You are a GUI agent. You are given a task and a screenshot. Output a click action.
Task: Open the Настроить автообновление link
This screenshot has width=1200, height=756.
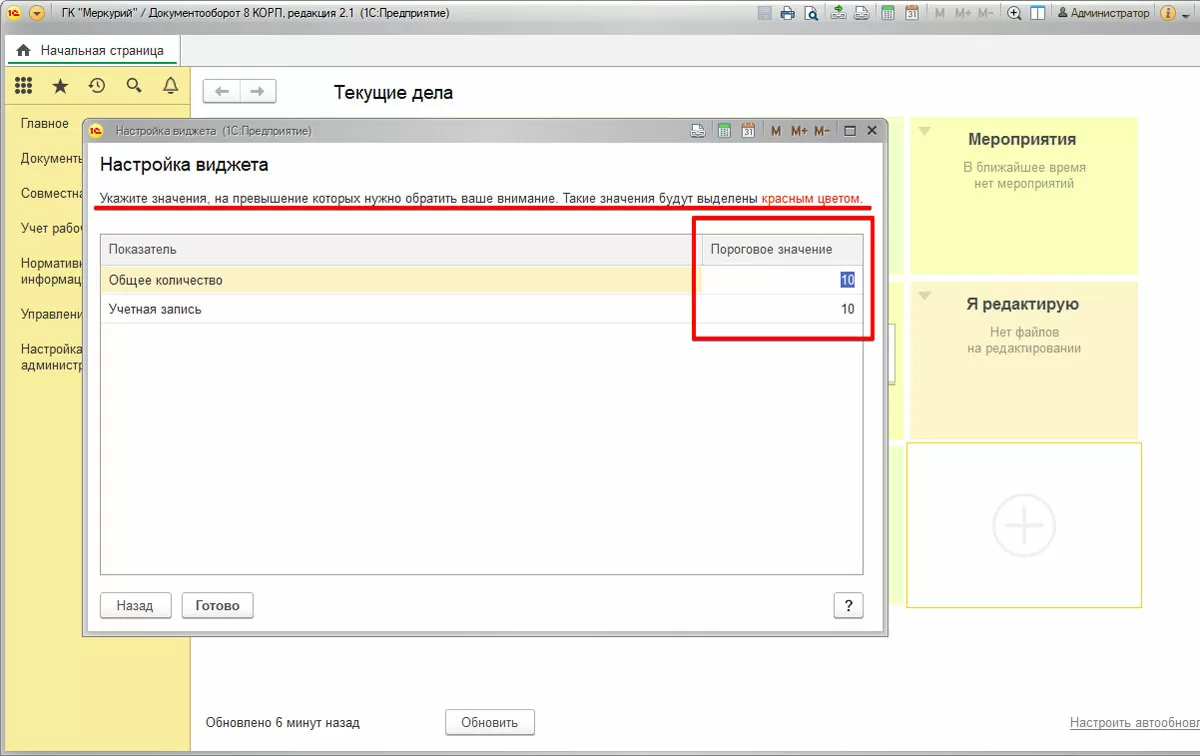click(x=1135, y=722)
